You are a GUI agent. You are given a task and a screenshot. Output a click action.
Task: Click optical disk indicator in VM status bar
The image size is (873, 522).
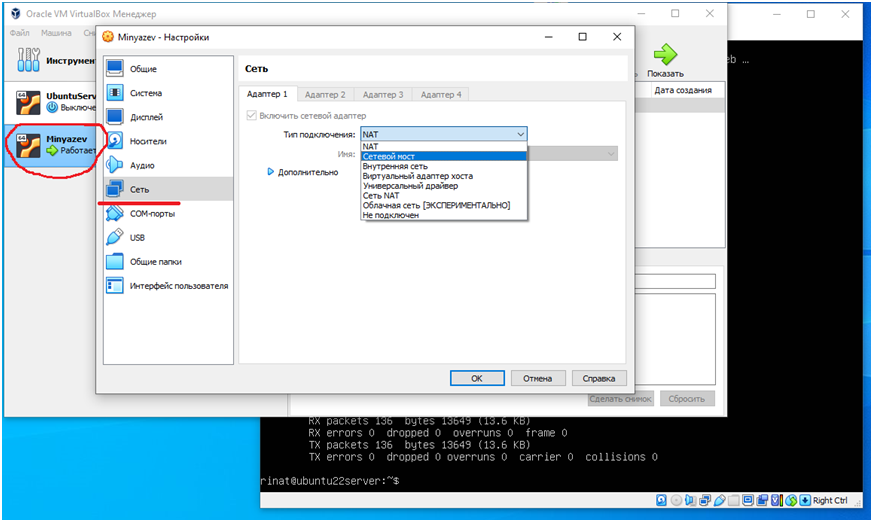point(676,500)
